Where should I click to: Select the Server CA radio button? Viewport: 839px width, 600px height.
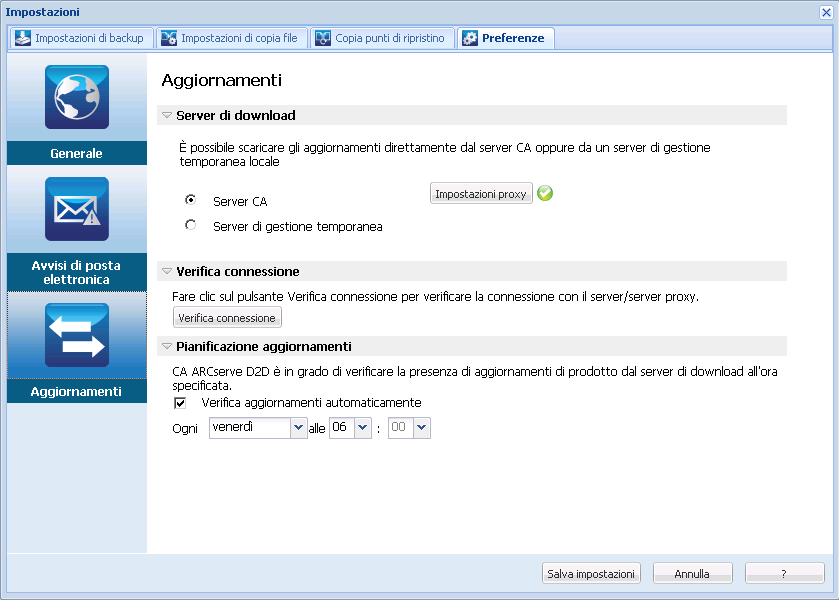click(x=190, y=200)
